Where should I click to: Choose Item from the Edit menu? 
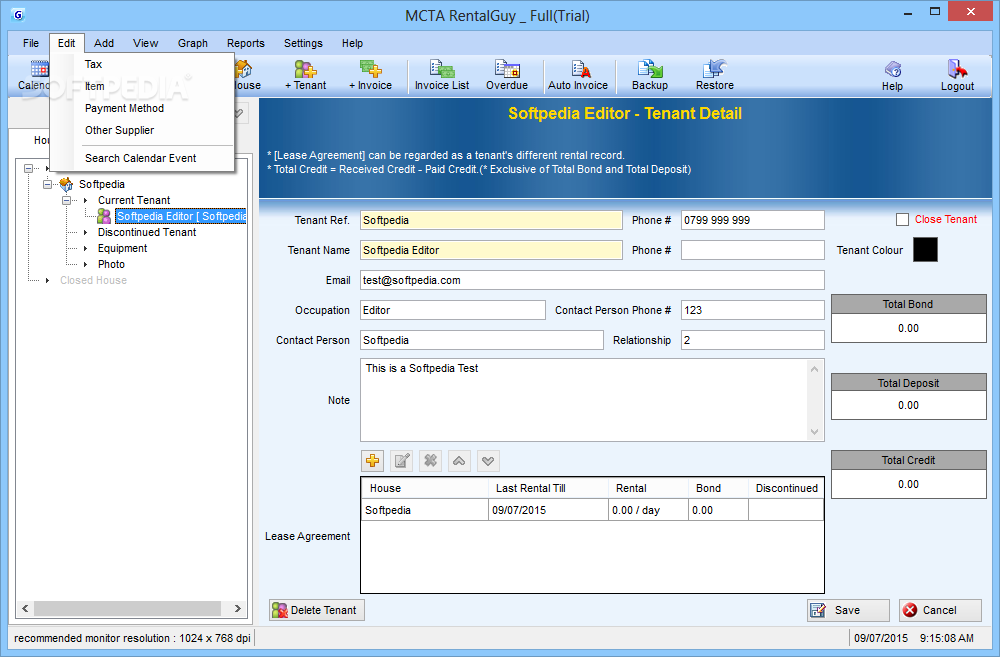pyautogui.click(x=142, y=86)
